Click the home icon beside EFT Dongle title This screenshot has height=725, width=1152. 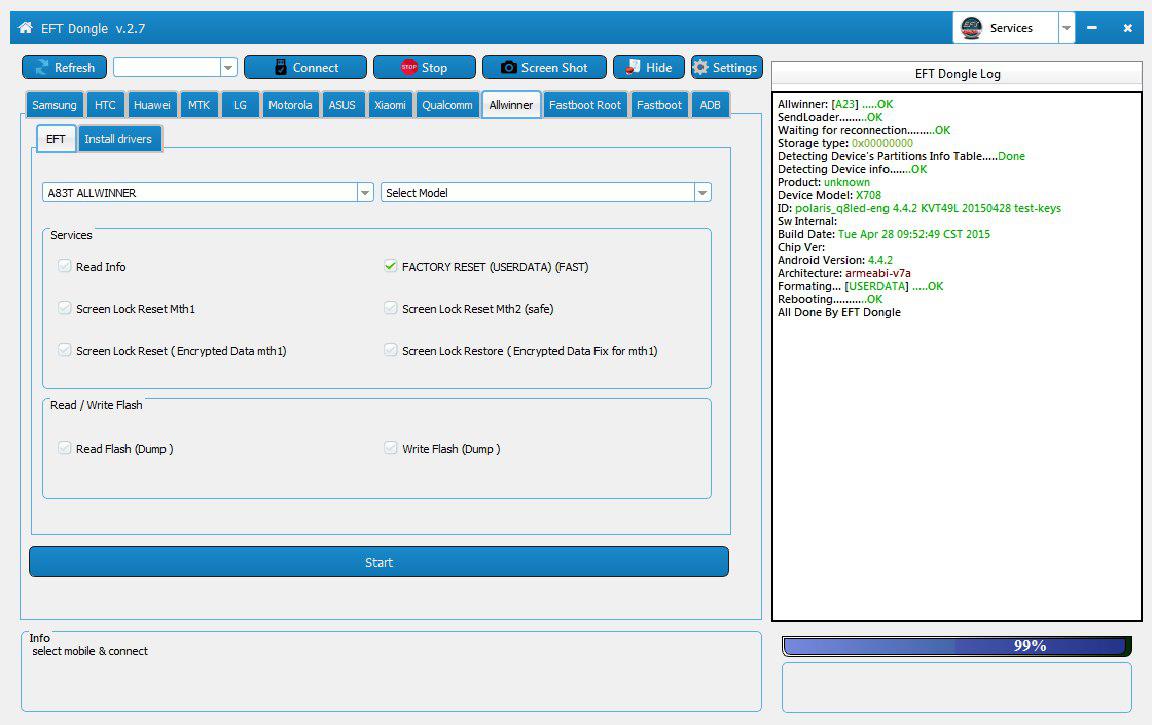[26, 28]
